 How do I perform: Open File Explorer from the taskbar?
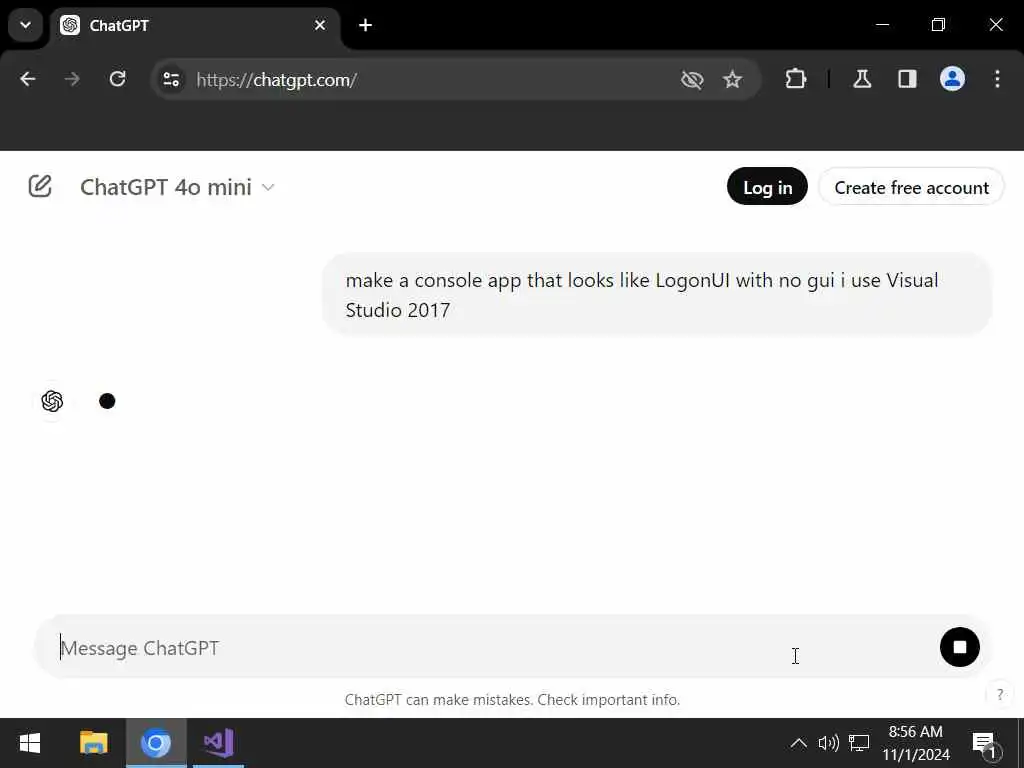click(93, 743)
